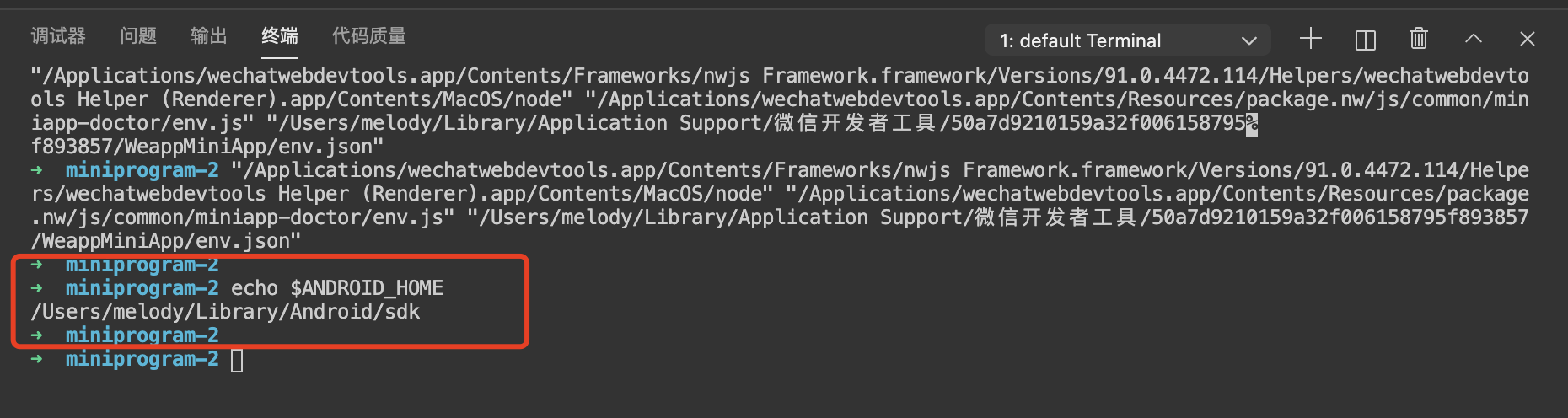Viewport: 1568px width, 418px height.
Task: Split the terminal pane
Action: tap(1365, 40)
